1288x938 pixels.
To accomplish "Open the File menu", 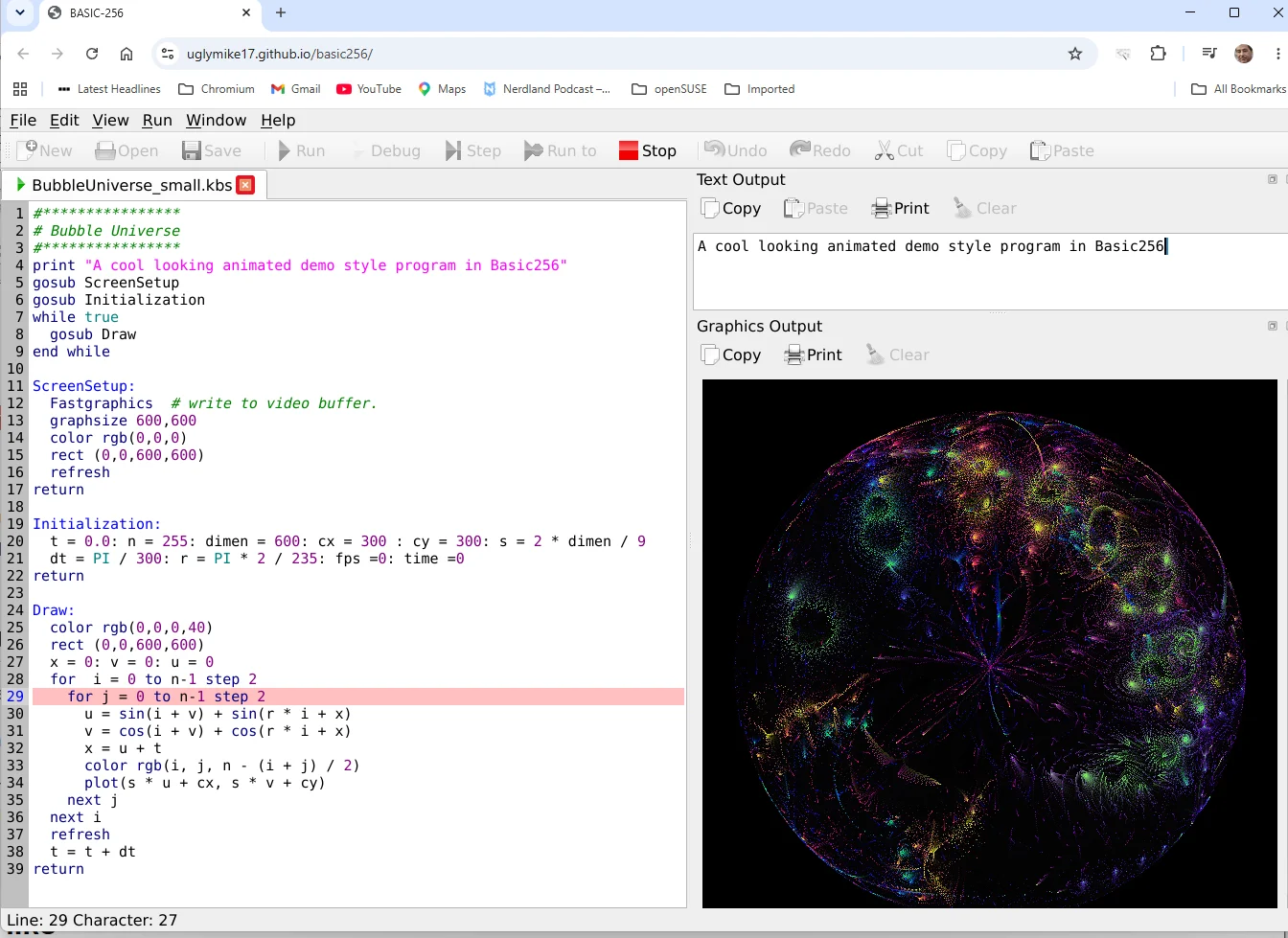I will pos(23,120).
